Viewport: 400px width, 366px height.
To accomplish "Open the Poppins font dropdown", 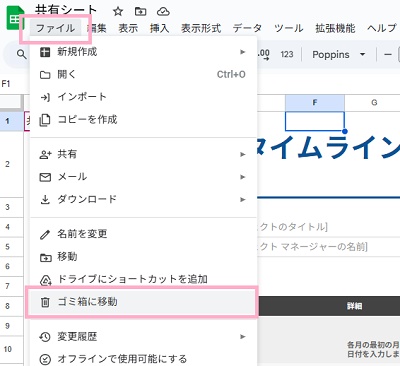I will pyautogui.click(x=339, y=54).
